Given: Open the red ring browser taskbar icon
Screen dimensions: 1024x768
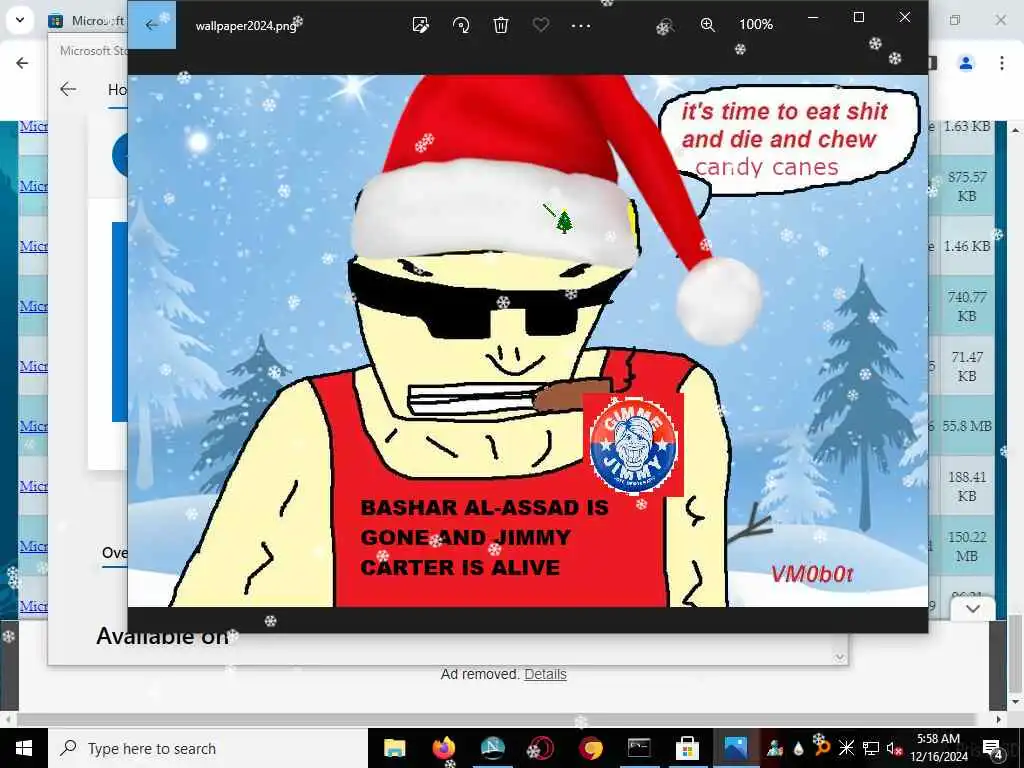Looking at the screenshot, I should pos(541,748).
